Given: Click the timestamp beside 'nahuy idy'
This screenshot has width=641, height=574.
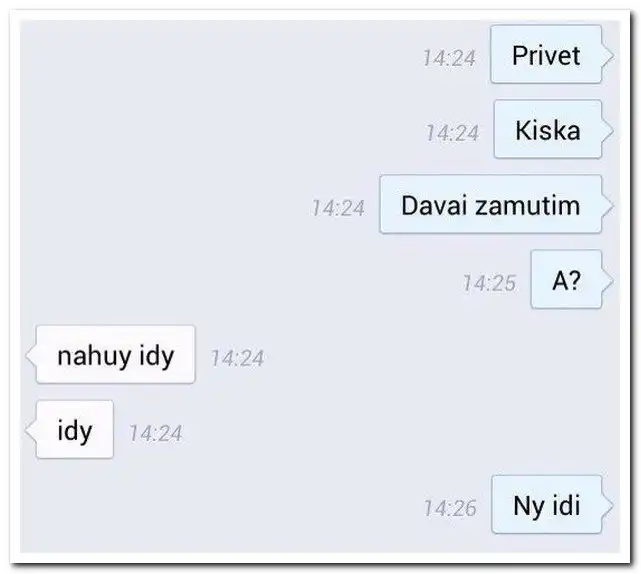Looking at the screenshot, I should 237,358.
